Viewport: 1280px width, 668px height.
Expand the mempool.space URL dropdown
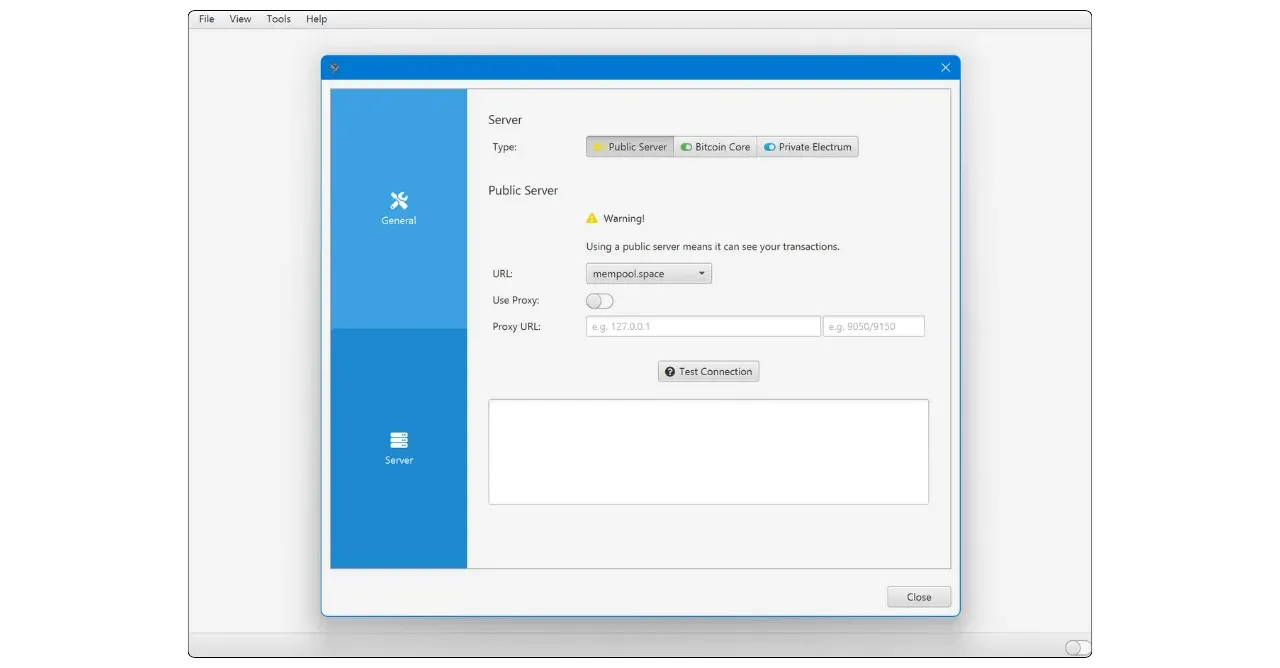648,274
